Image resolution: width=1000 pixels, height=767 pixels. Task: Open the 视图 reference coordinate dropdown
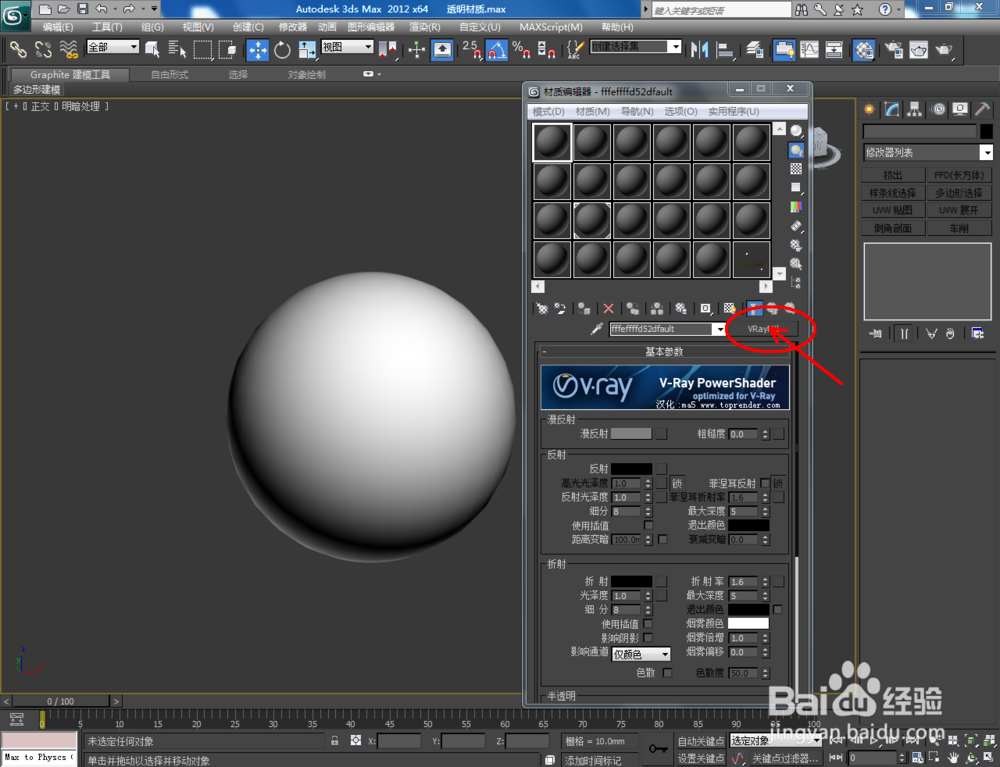[368, 47]
